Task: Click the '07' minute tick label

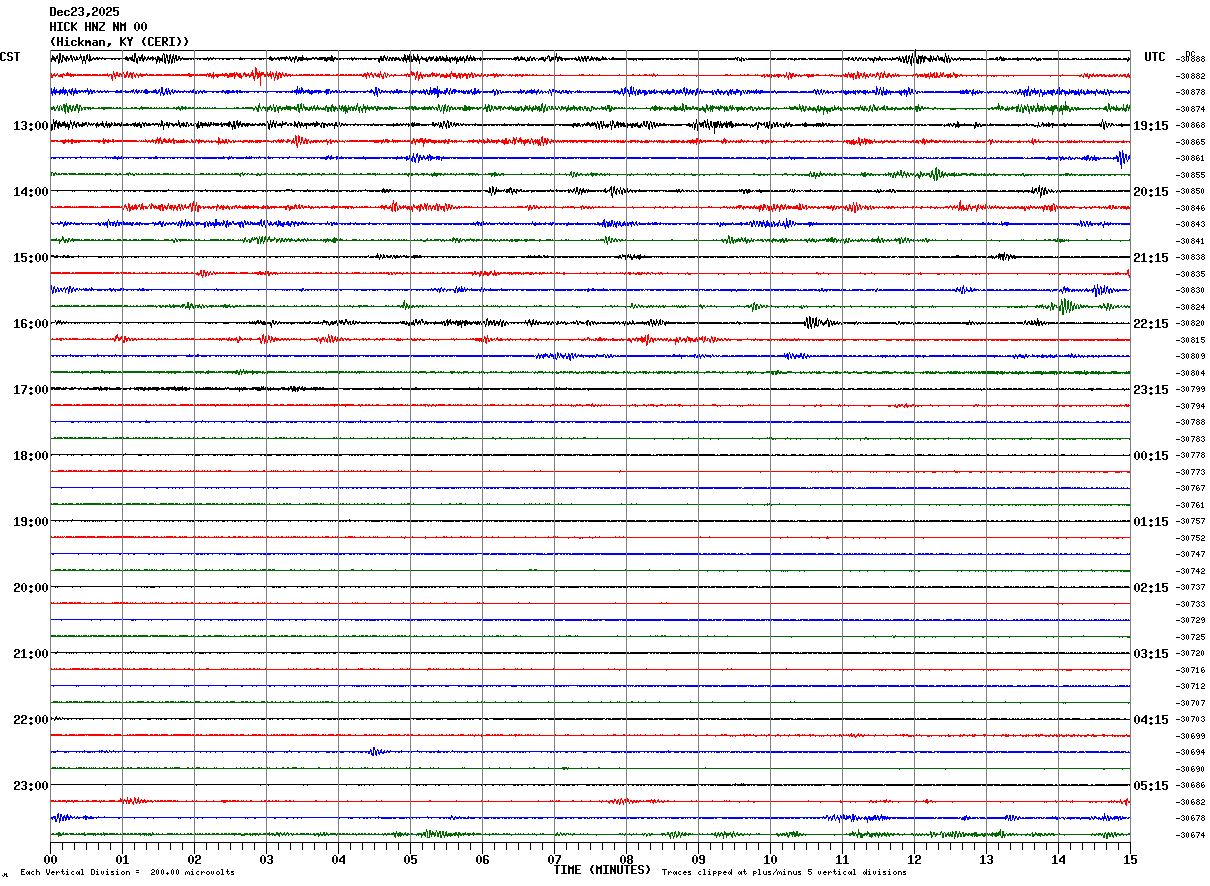Action: 554,859
